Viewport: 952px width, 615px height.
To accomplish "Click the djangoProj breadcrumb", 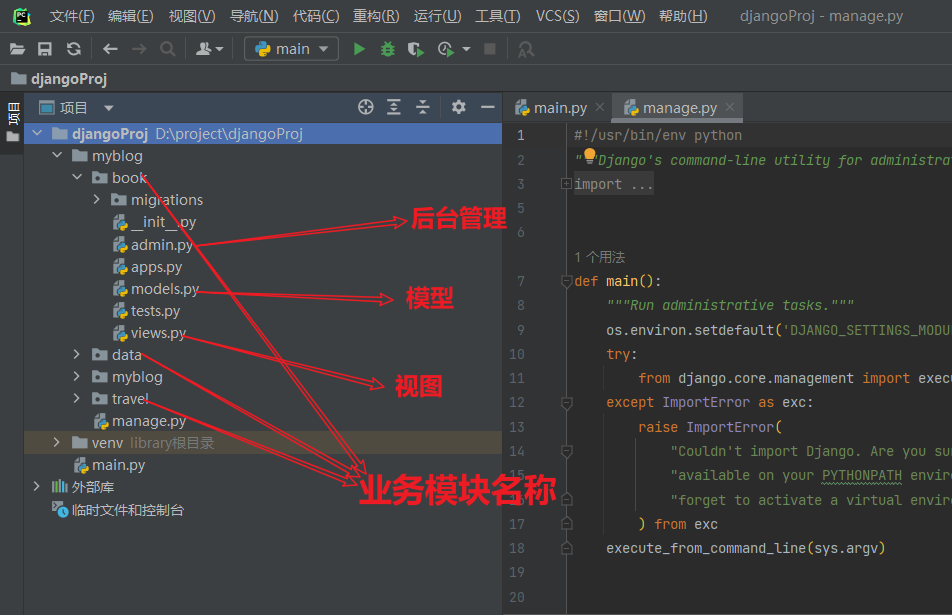I will (x=60, y=79).
